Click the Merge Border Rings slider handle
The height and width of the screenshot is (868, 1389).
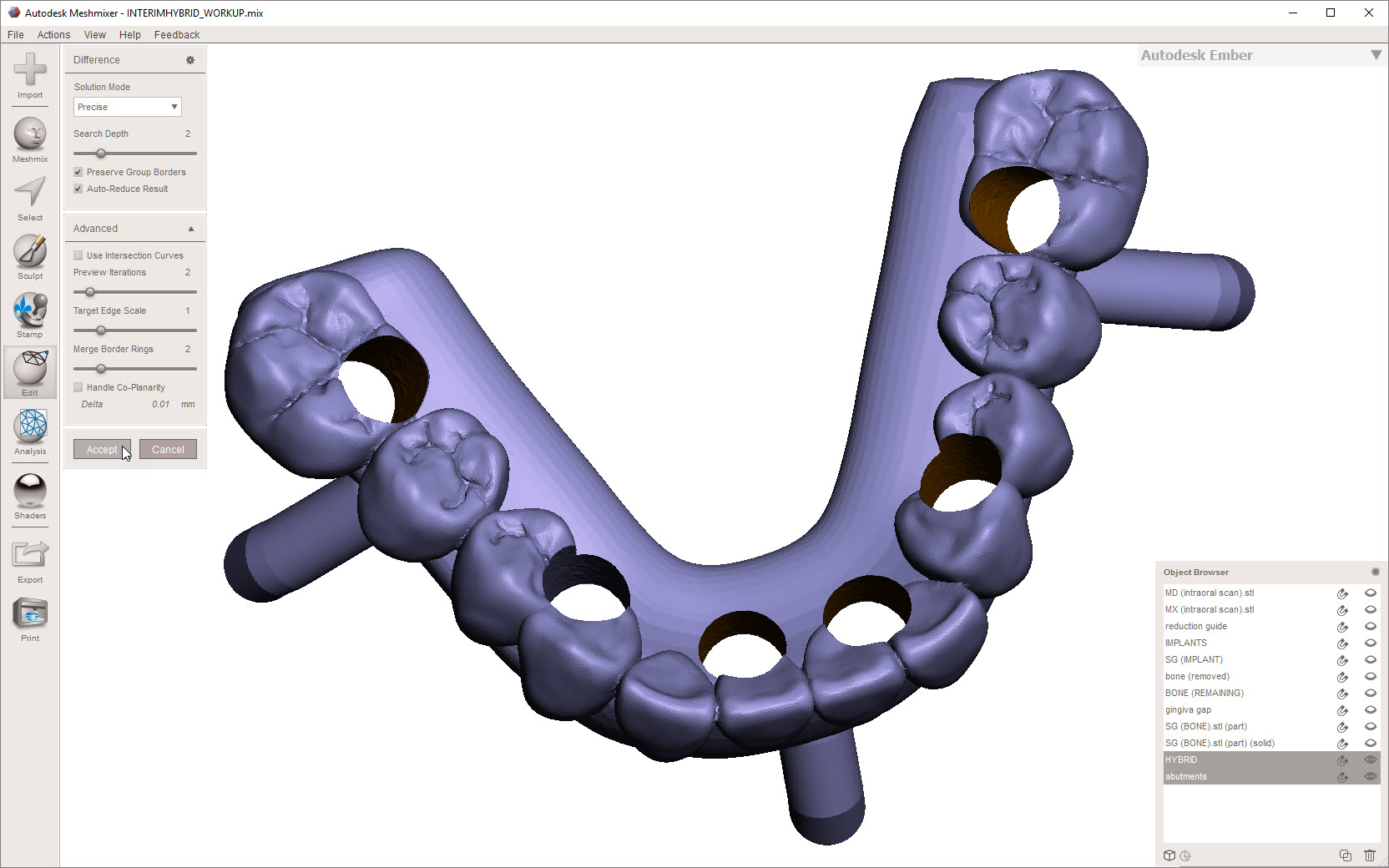coord(101,369)
